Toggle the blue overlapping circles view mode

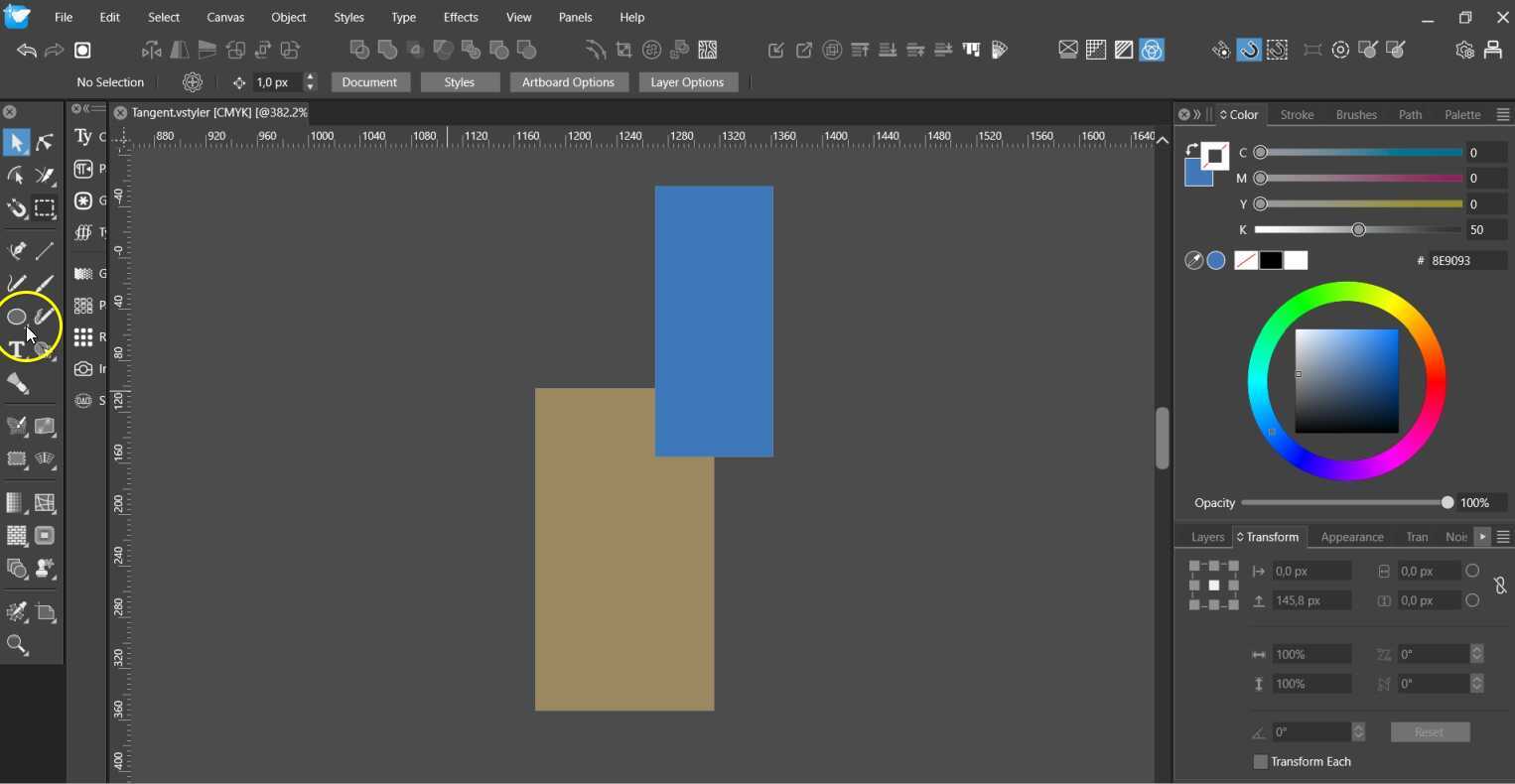(x=1152, y=50)
